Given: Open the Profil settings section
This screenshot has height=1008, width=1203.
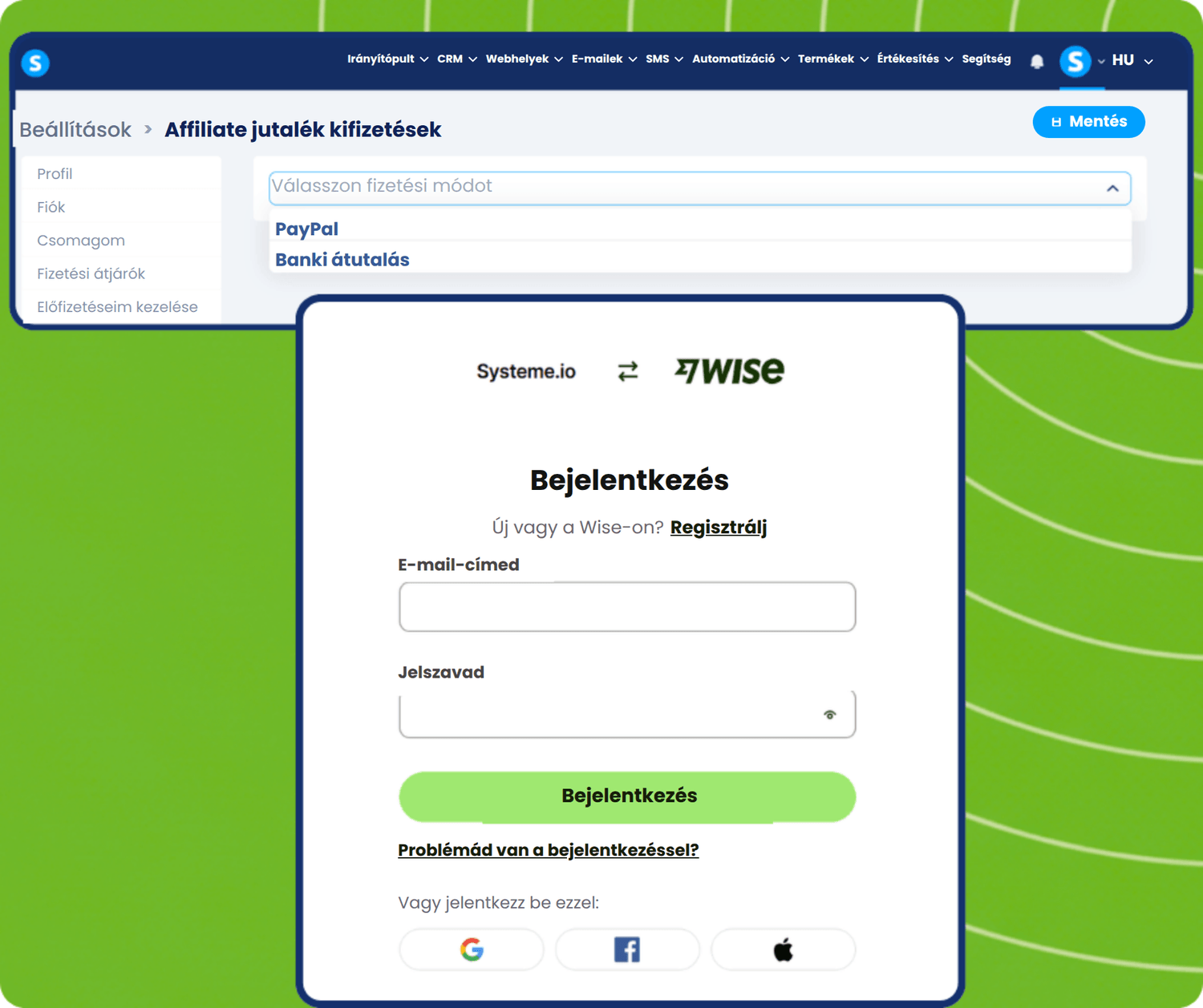Looking at the screenshot, I should tap(55, 174).
